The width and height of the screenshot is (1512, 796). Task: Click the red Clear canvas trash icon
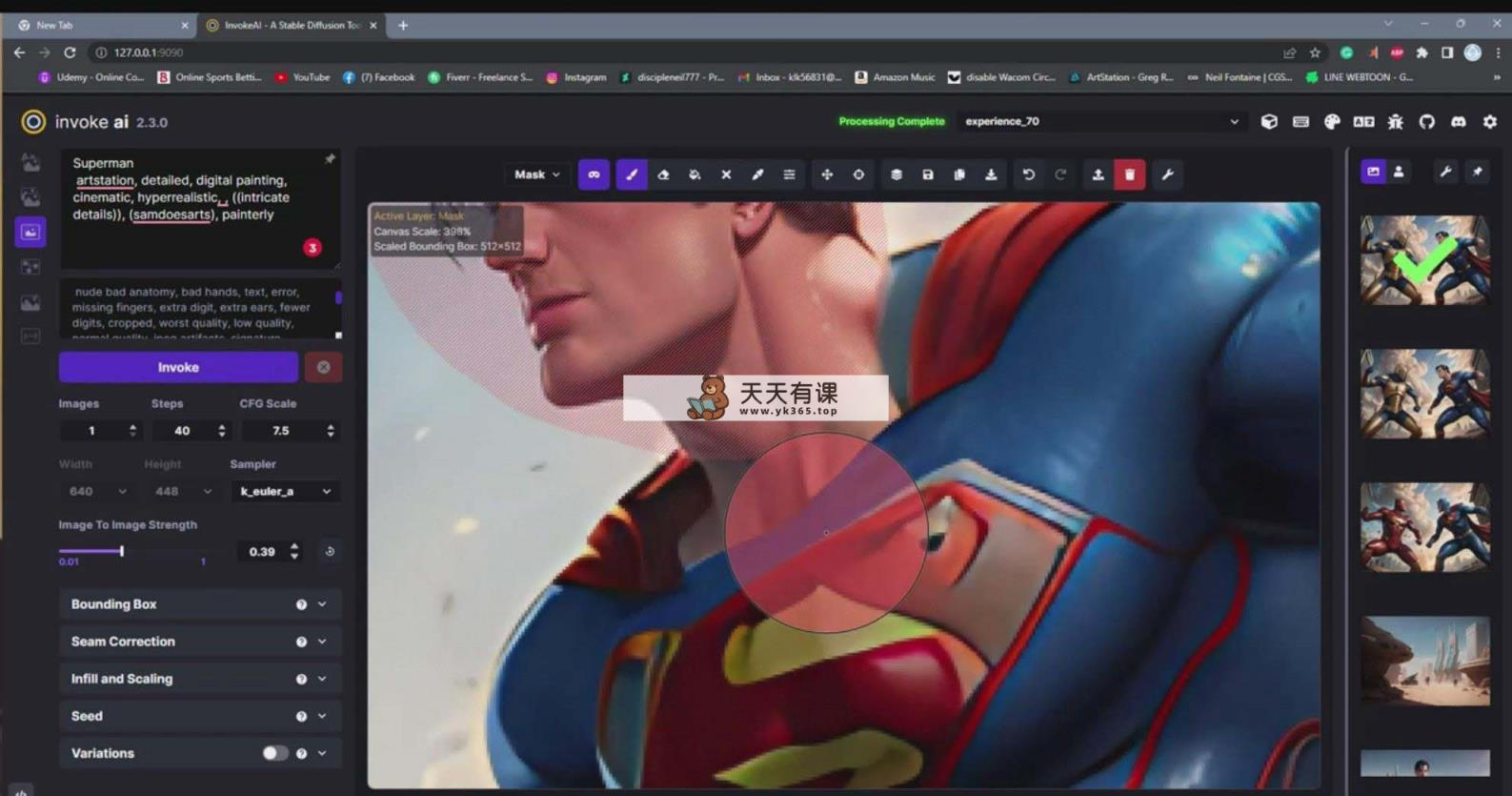coord(1130,174)
